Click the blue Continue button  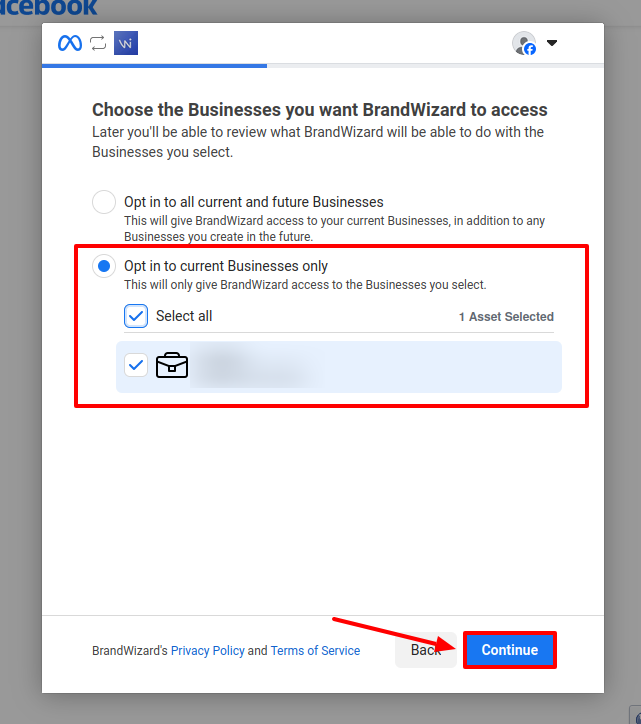point(510,650)
